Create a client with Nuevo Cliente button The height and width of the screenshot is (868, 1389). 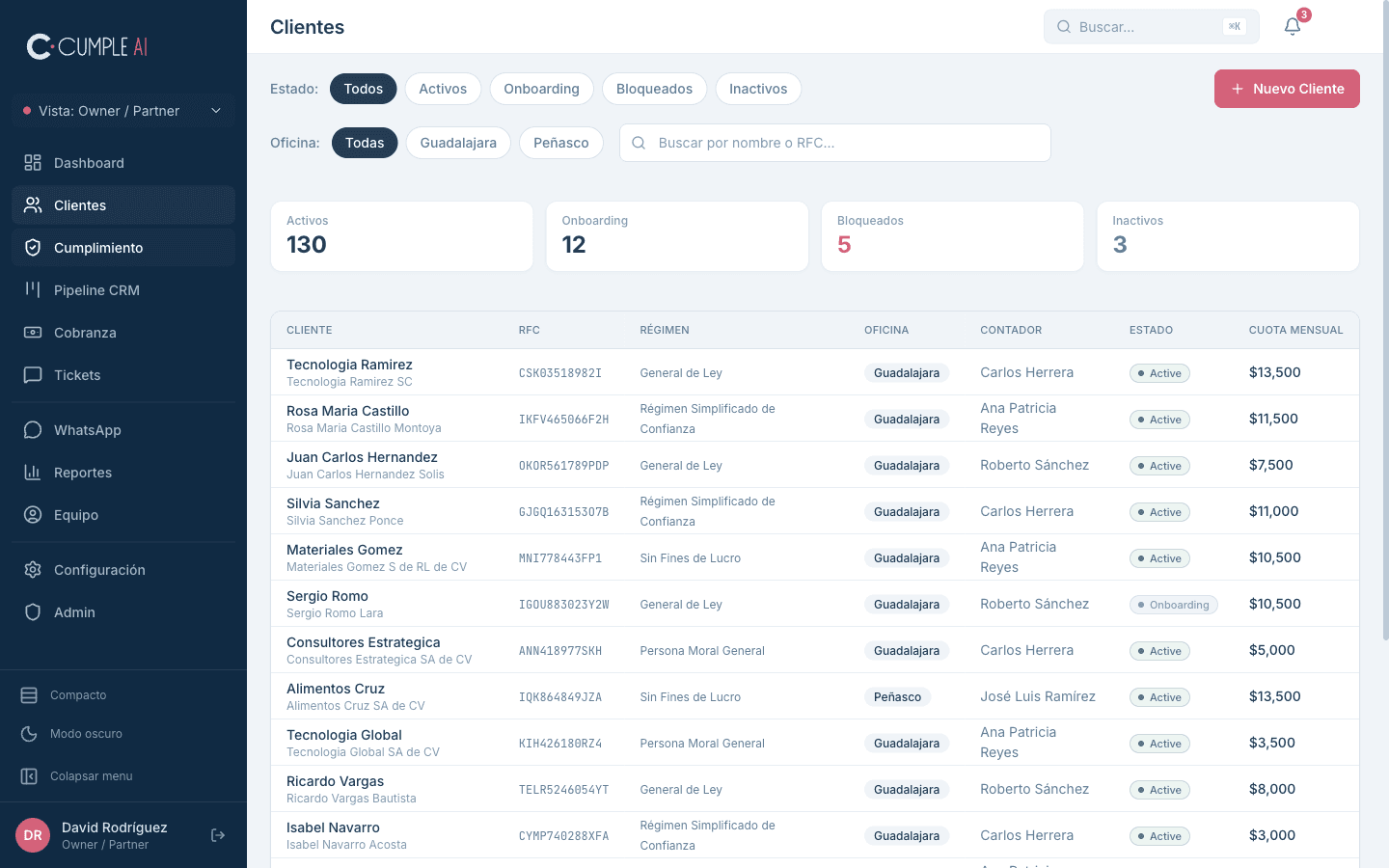coord(1287,88)
